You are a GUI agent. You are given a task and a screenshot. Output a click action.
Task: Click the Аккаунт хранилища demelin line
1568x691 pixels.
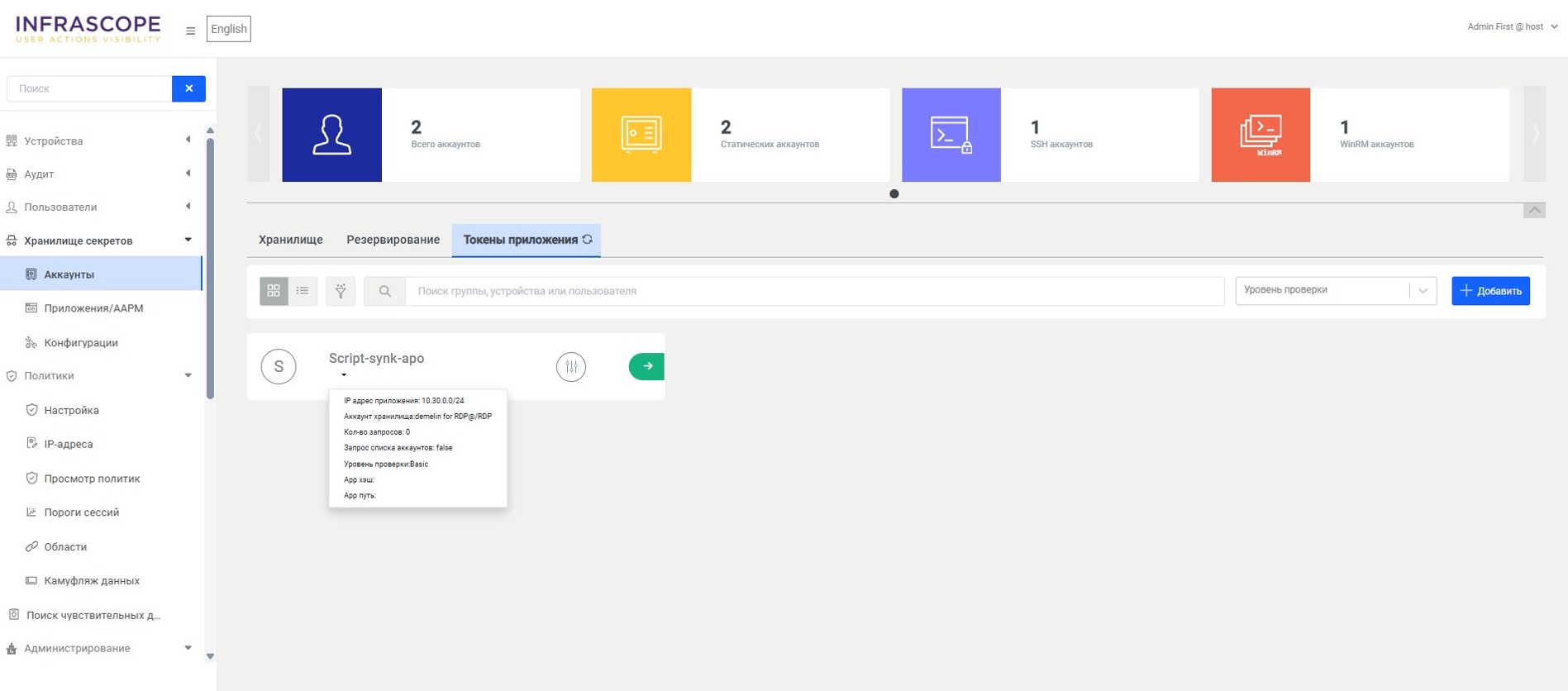coord(417,417)
